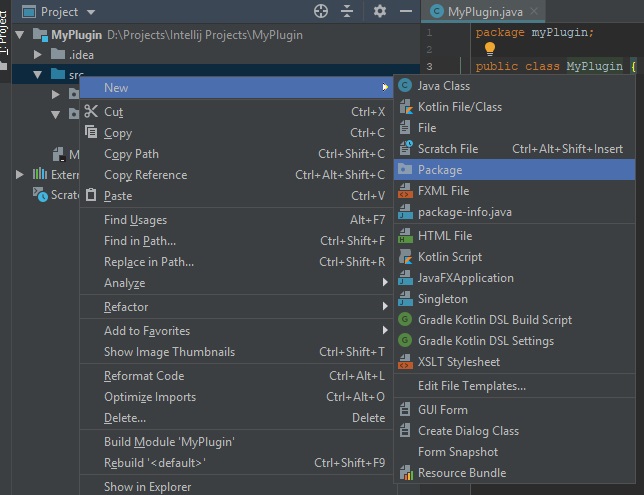Select Package from the New submenu
The height and width of the screenshot is (495, 644).
coord(440,170)
